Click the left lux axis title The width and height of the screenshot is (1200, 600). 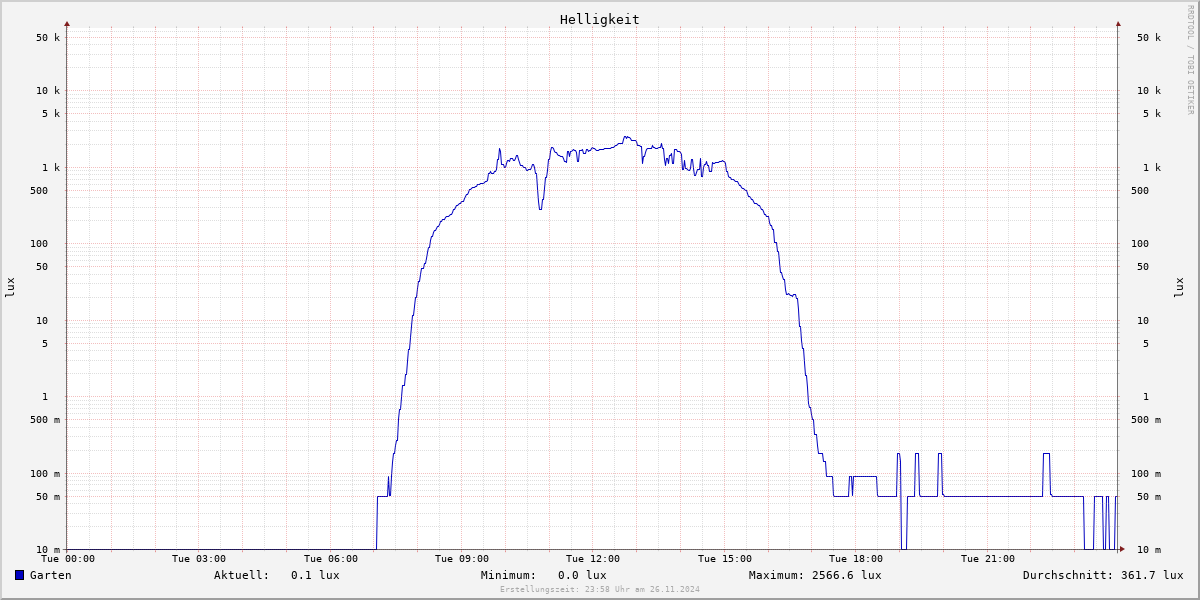10,287
